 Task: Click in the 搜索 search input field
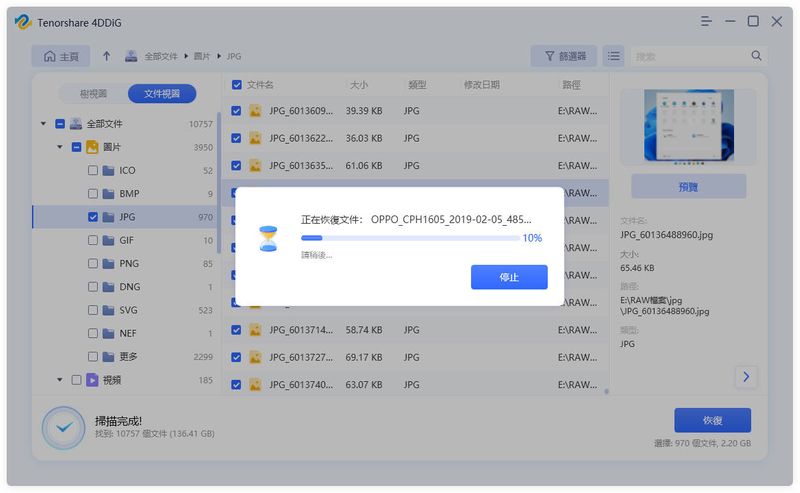690,56
